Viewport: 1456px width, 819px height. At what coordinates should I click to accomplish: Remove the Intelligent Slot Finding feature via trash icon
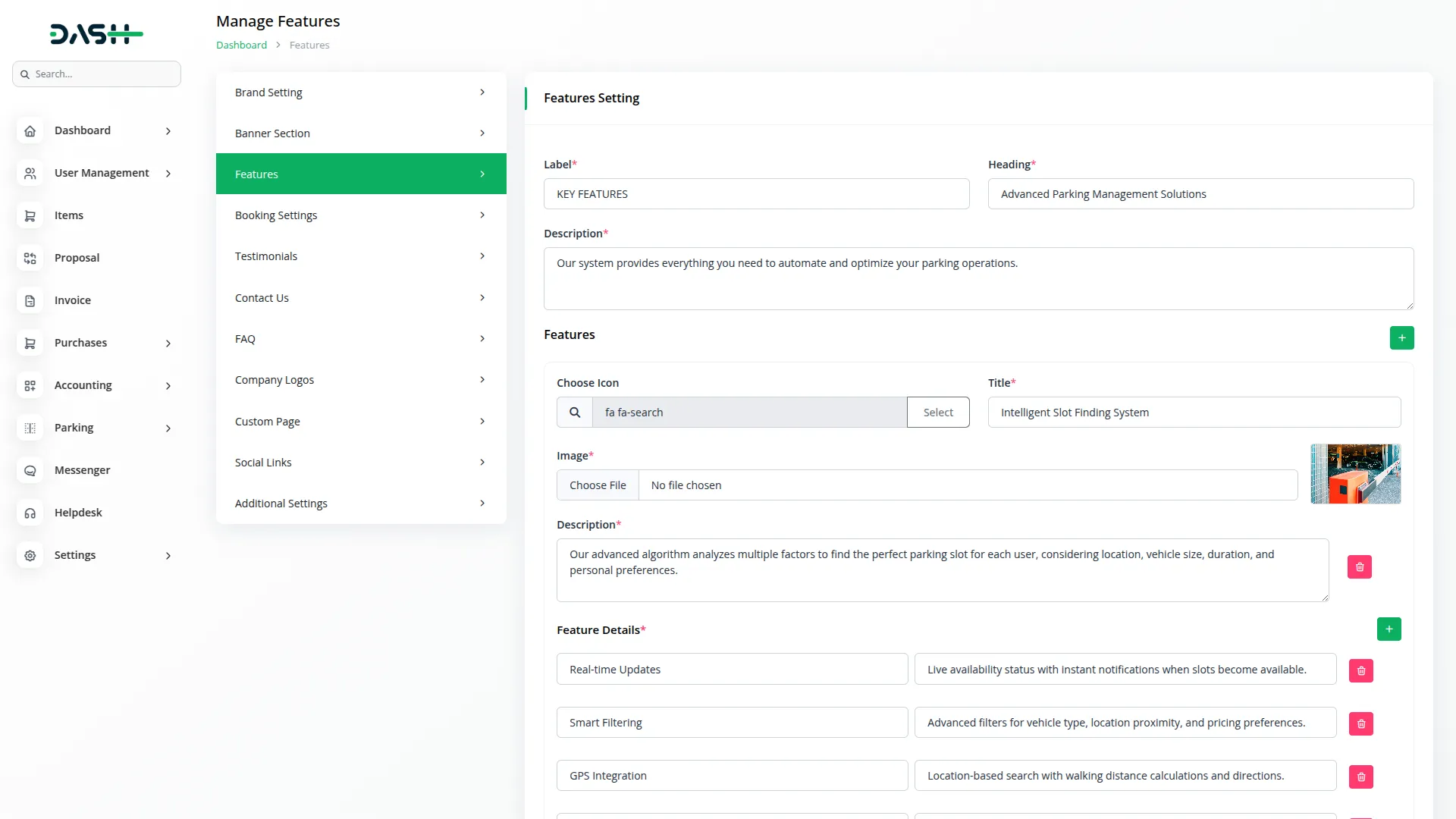pos(1359,567)
